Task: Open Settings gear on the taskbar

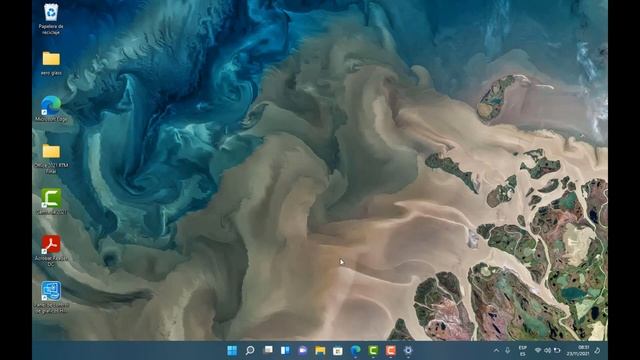Action: pos(408,350)
